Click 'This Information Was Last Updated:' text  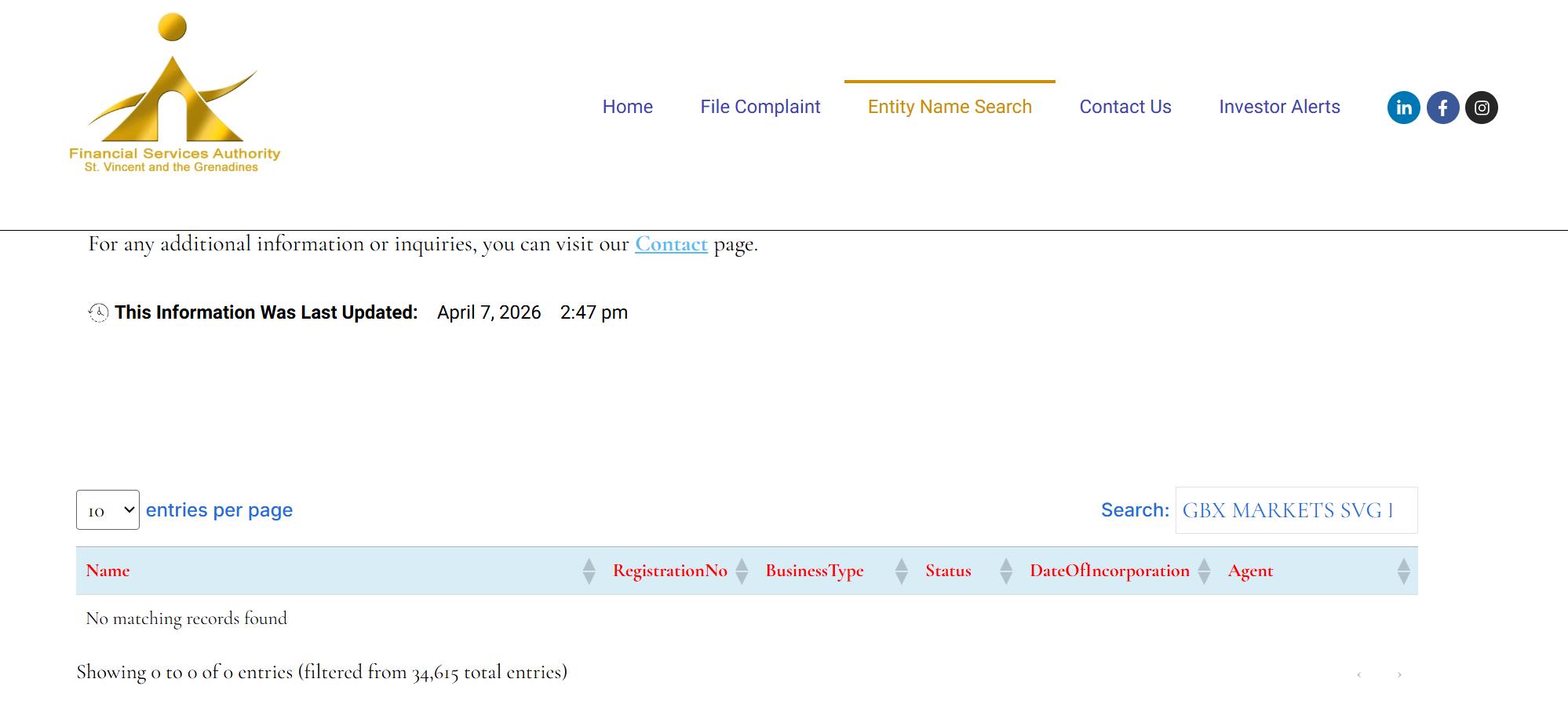coord(266,312)
